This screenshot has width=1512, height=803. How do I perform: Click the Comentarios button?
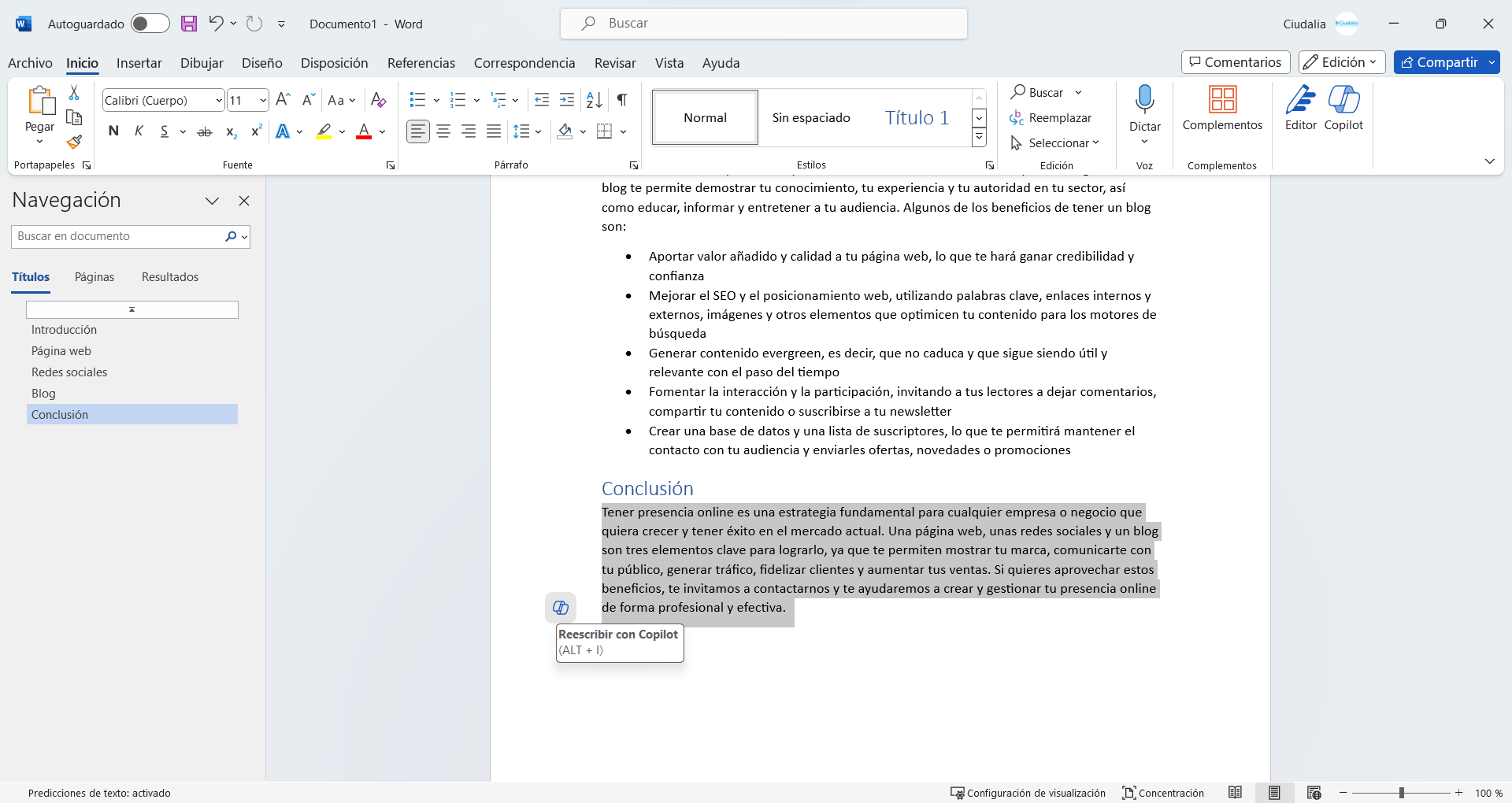tap(1236, 62)
